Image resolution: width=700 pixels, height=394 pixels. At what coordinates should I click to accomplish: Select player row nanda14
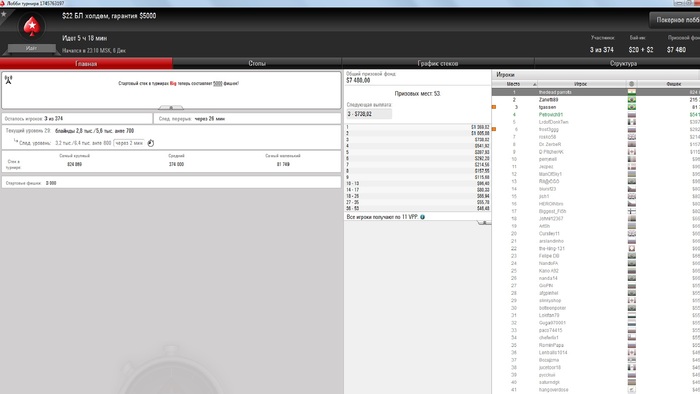click(x=596, y=278)
